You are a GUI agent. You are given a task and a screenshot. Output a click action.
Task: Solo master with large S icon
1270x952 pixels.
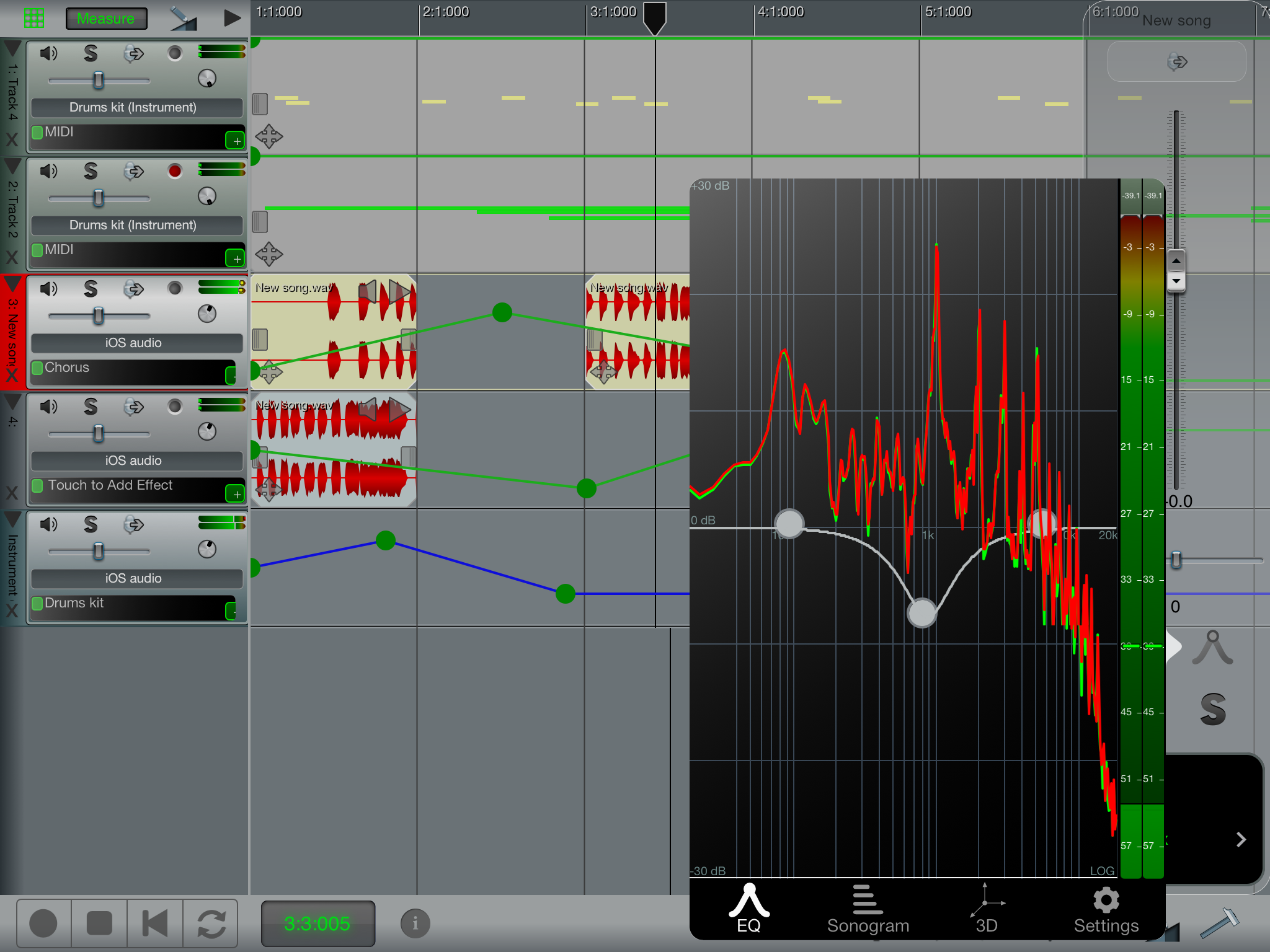coord(1213,709)
